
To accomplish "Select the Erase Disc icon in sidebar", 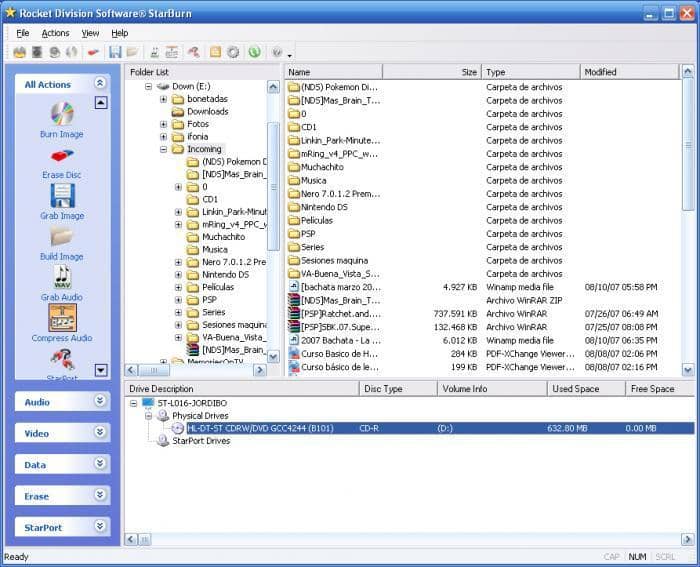I will click(x=62, y=156).
